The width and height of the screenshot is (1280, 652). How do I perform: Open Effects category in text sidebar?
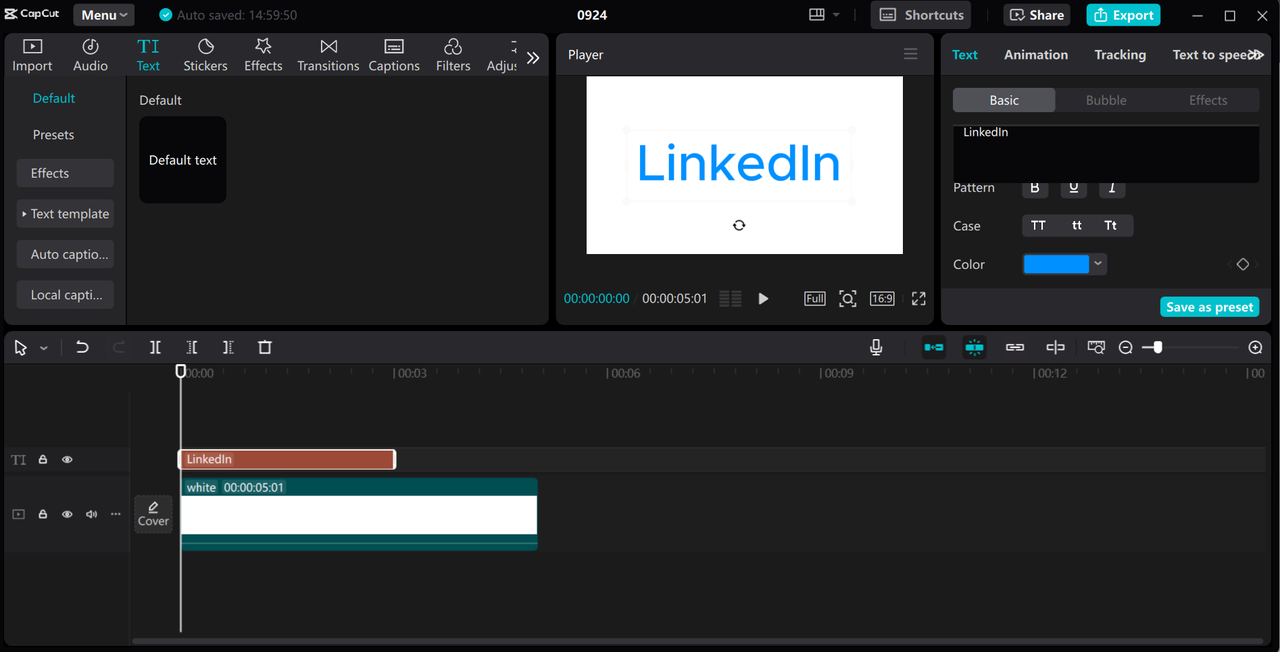click(x=65, y=173)
